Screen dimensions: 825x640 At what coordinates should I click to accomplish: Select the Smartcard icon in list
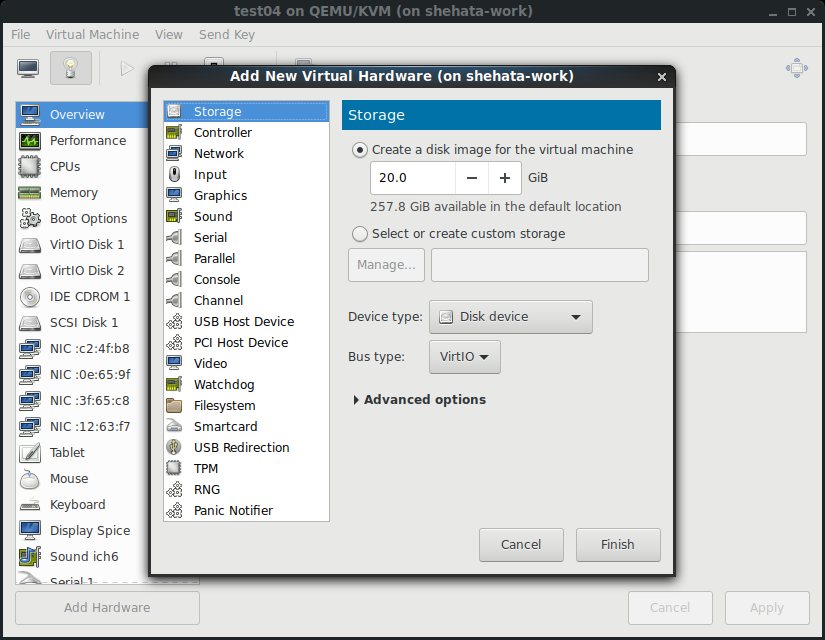(x=175, y=427)
